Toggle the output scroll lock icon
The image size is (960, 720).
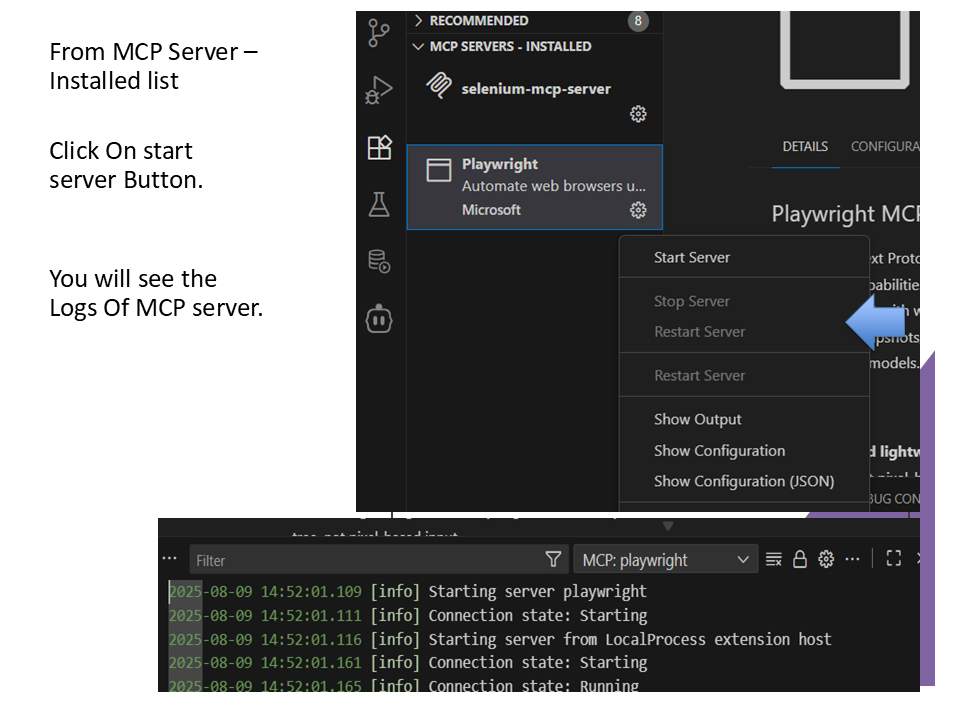(800, 559)
